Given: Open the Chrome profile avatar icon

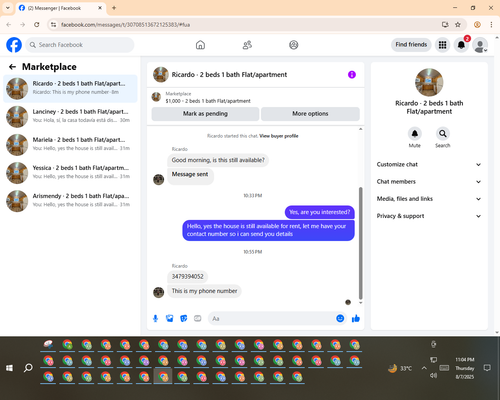Looking at the screenshot, I should click(x=477, y=25).
